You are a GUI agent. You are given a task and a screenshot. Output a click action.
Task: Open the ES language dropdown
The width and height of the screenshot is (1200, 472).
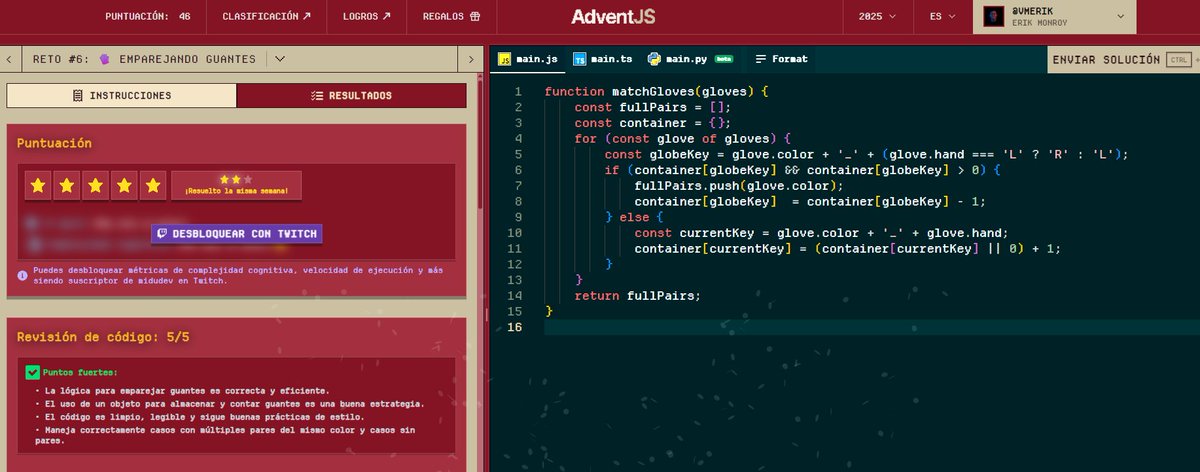[942, 16]
